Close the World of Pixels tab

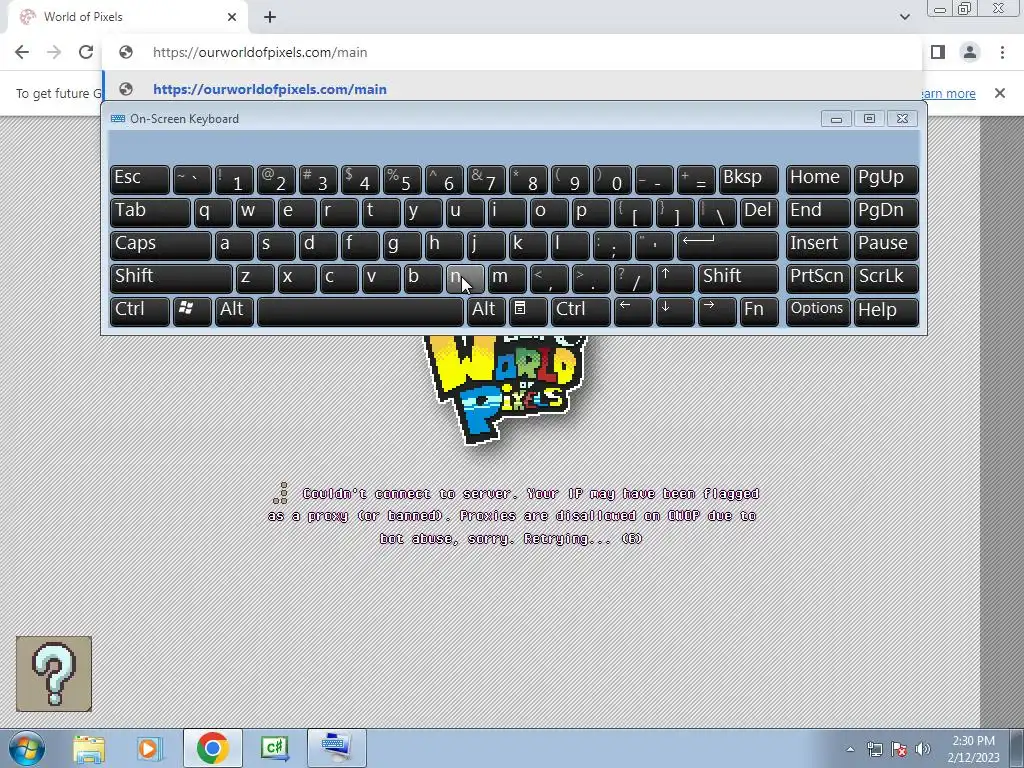pyautogui.click(x=232, y=17)
